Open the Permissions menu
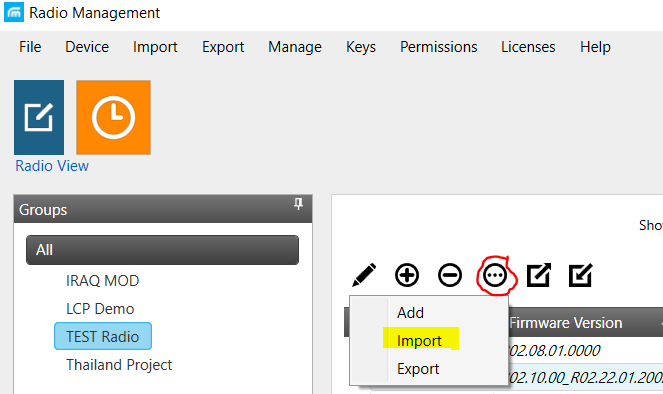The image size is (663, 394). pos(438,47)
